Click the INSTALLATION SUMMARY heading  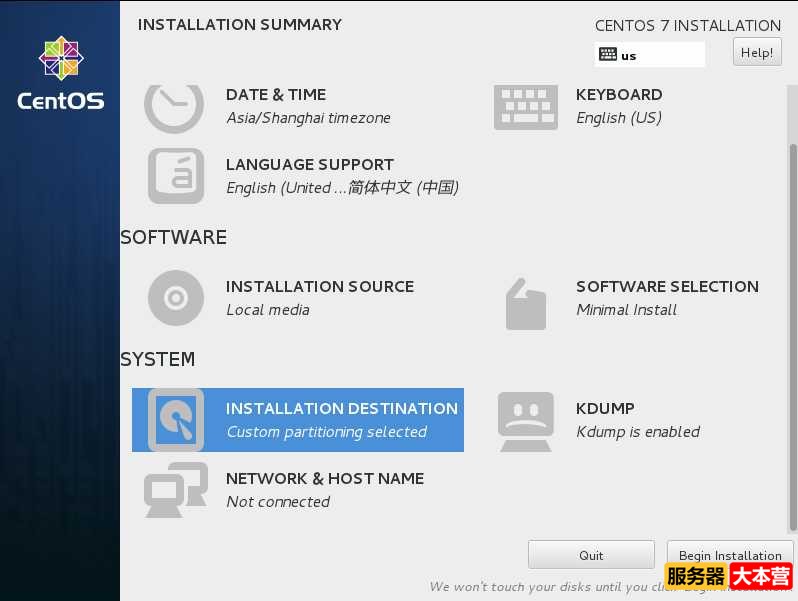pyautogui.click(x=240, y=24)
